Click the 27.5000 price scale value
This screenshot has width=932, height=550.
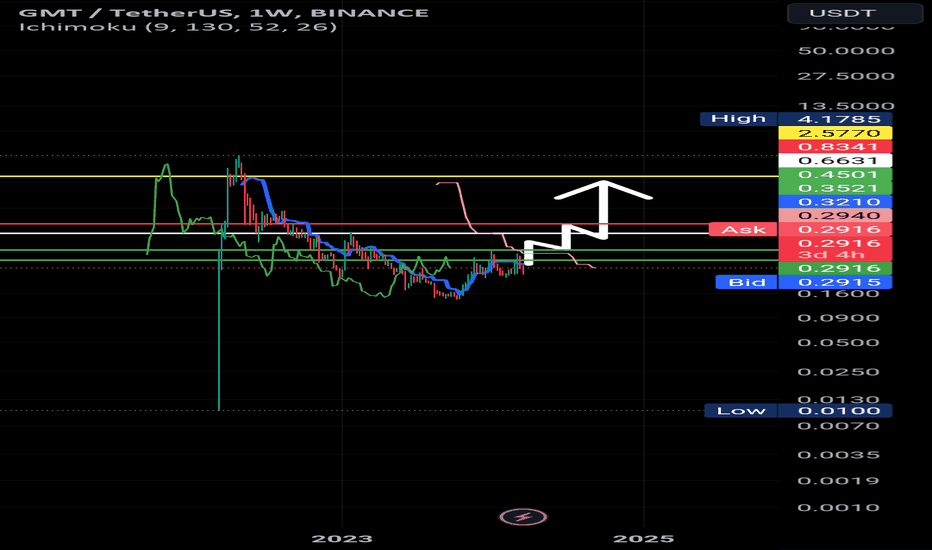point(846,76)
